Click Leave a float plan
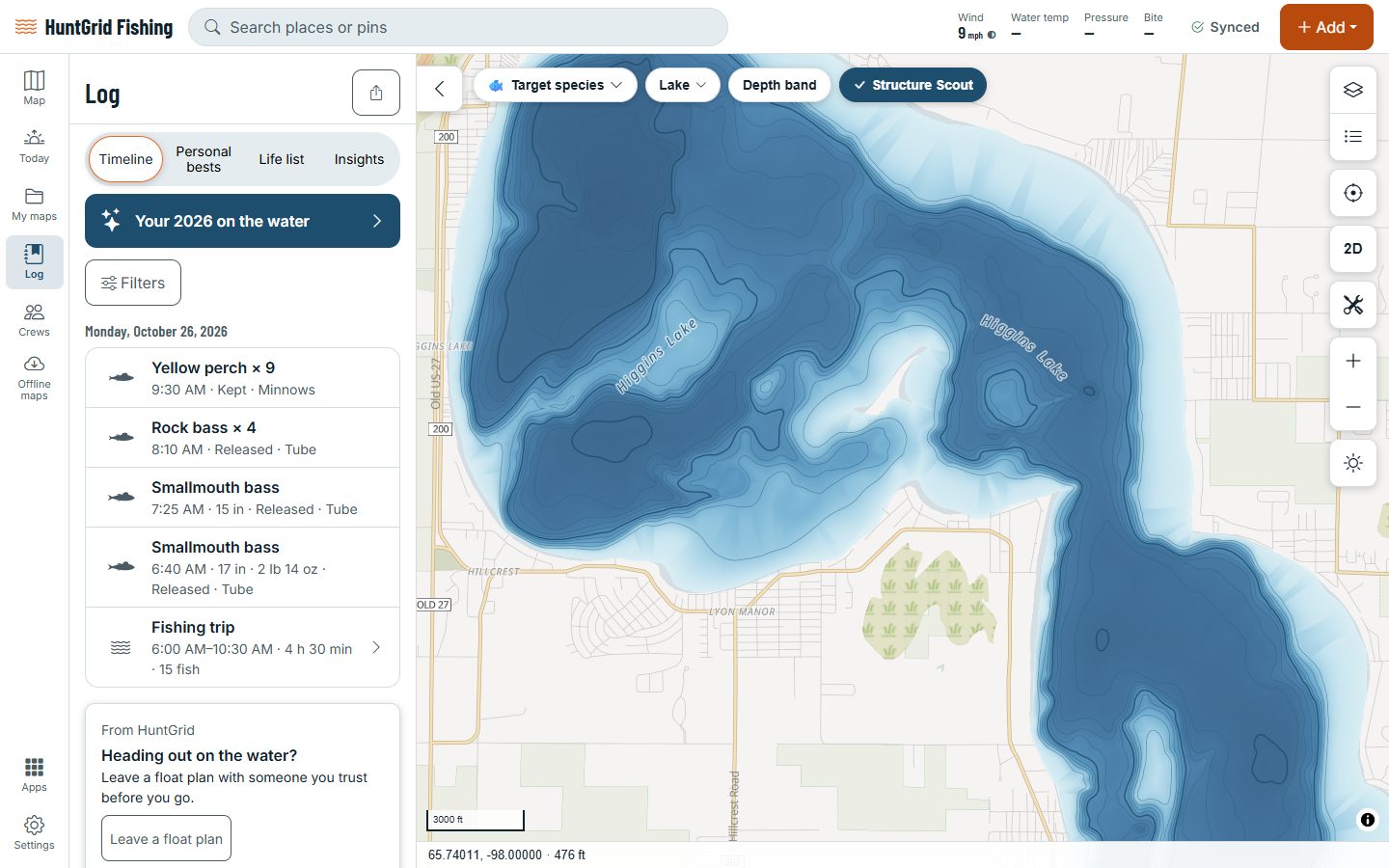Image resolution: width=1389 pixels, height=868 pixels. tap(166, 839)
